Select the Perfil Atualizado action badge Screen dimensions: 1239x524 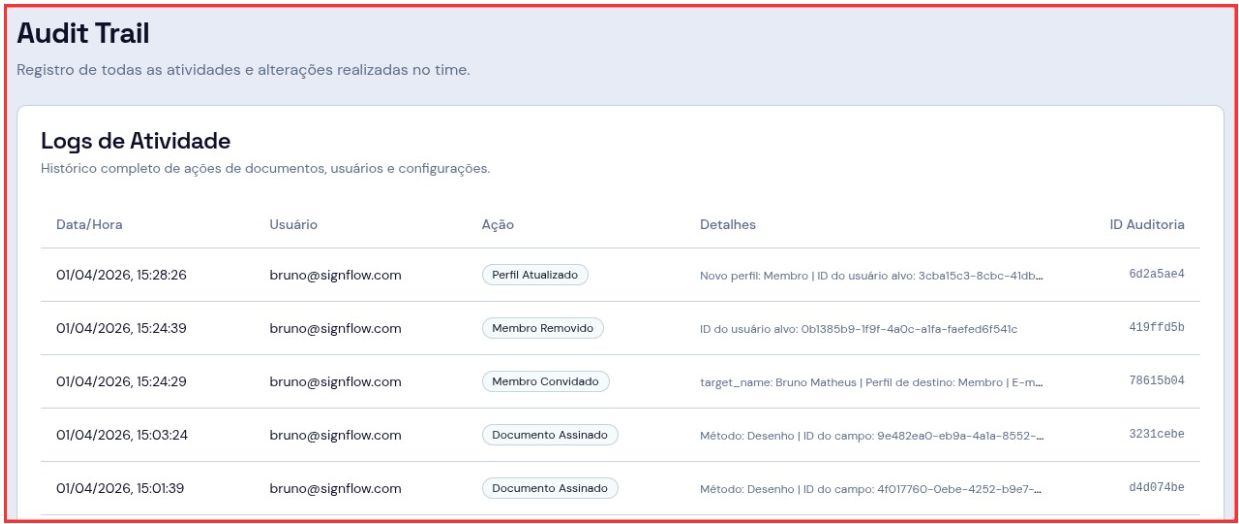click(x=535, y=275)
